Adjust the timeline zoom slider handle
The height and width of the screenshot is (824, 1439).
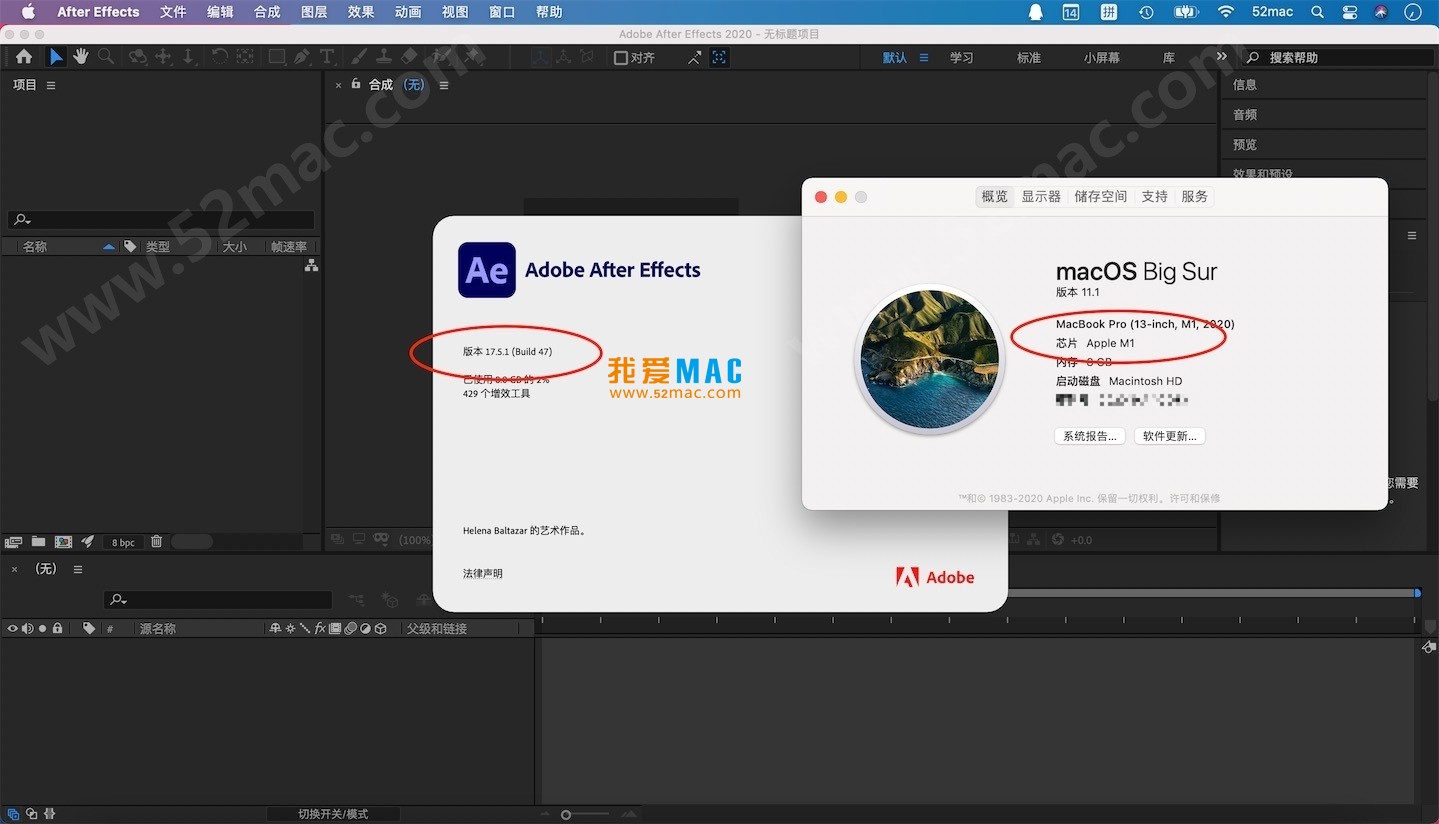point(566,815)
